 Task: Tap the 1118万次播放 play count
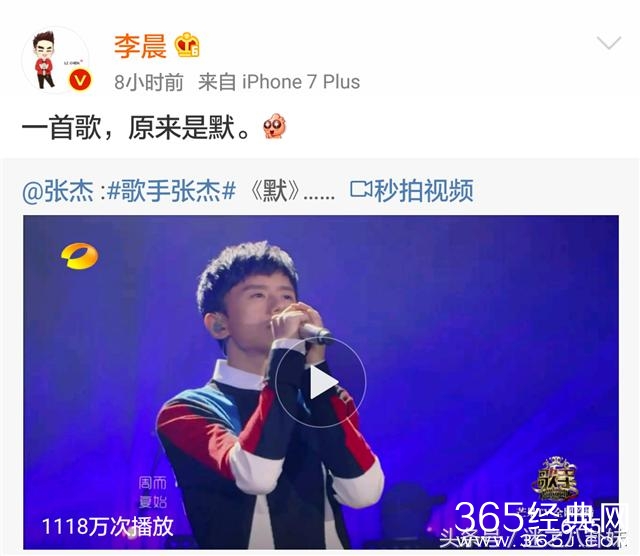coord(108,526)
